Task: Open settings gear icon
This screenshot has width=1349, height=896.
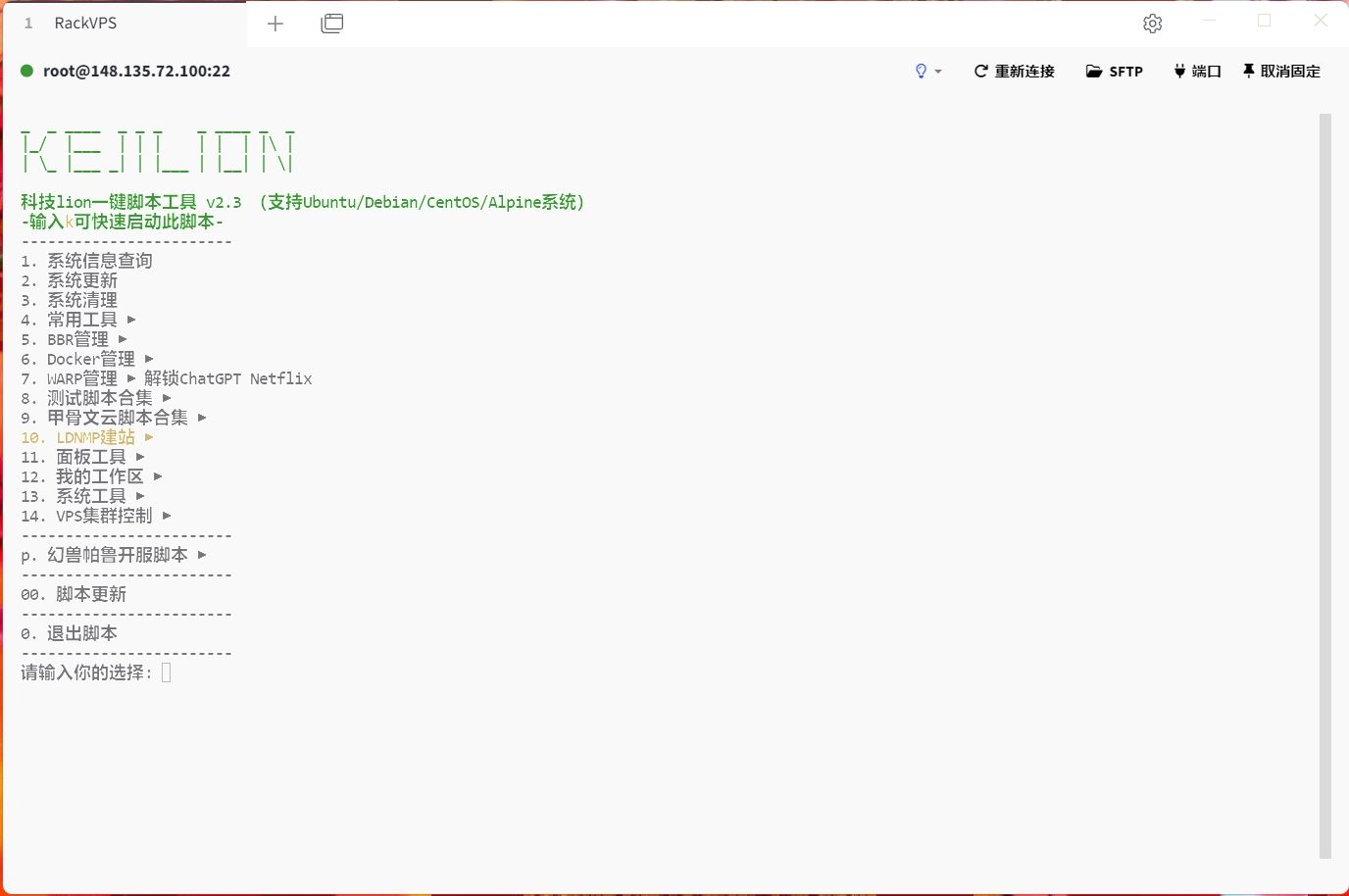Action: pyautogui.click(x=1153, y=24)
